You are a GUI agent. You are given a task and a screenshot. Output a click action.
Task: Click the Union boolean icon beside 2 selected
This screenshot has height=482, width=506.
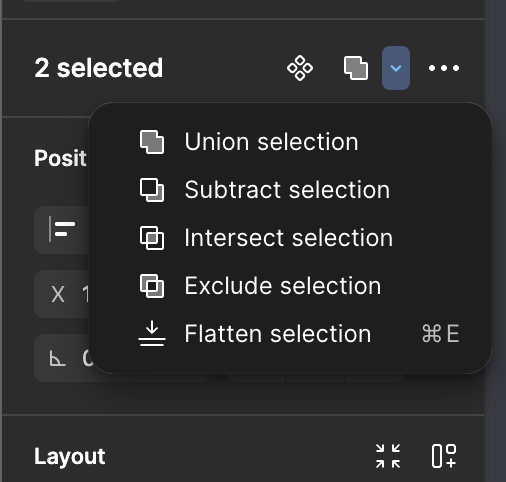coord(356,68)
